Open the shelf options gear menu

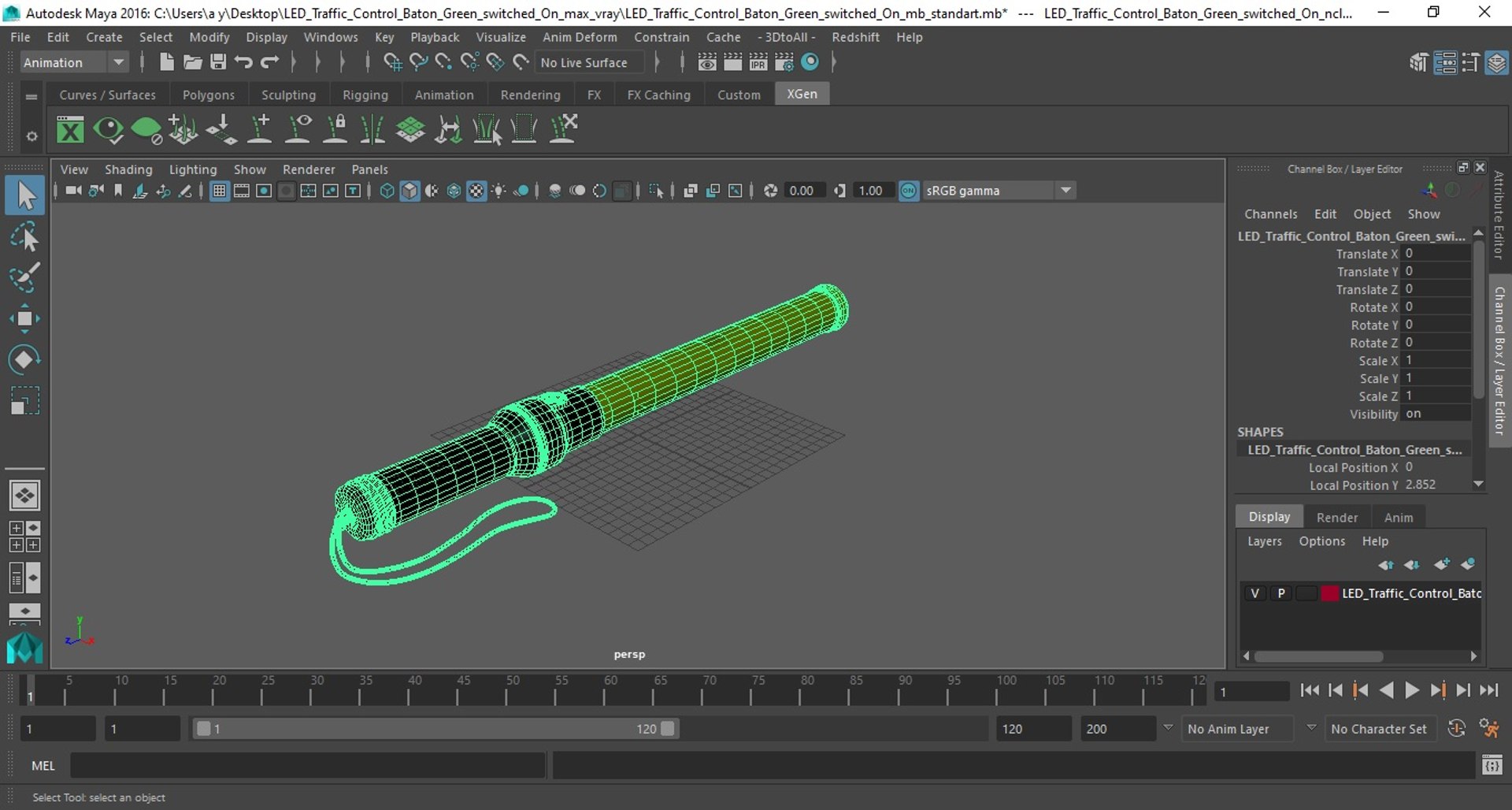(x=31, y=136)
